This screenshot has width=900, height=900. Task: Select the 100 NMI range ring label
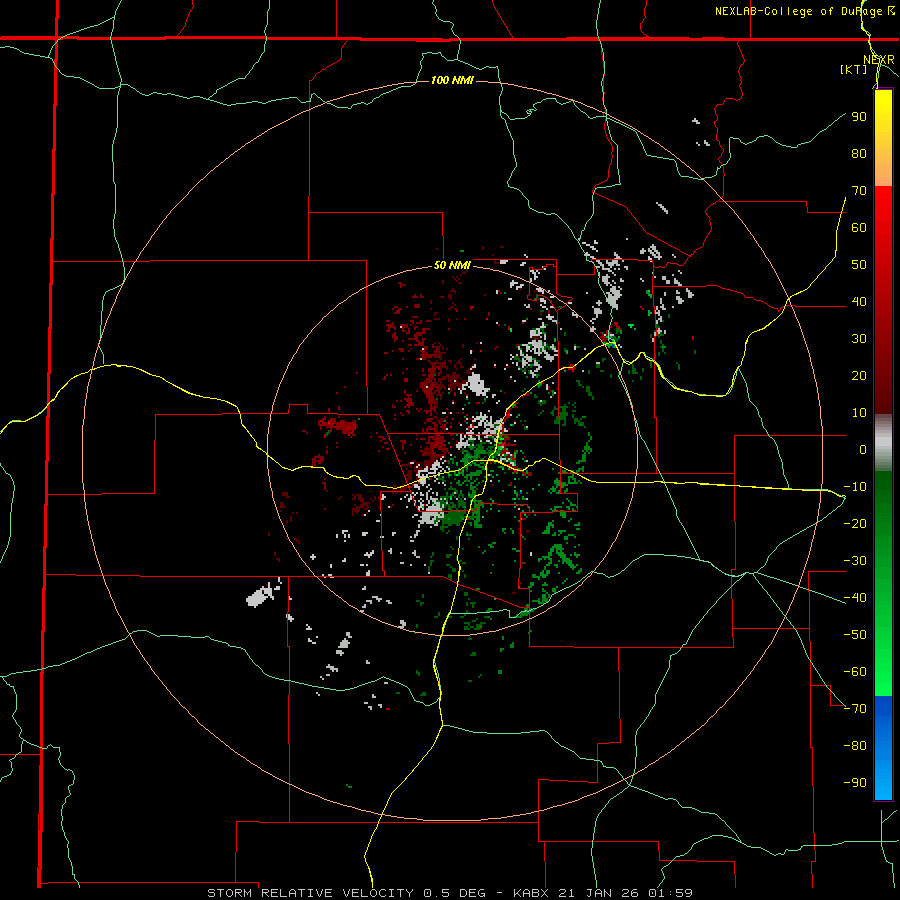(x=452, y=80)
